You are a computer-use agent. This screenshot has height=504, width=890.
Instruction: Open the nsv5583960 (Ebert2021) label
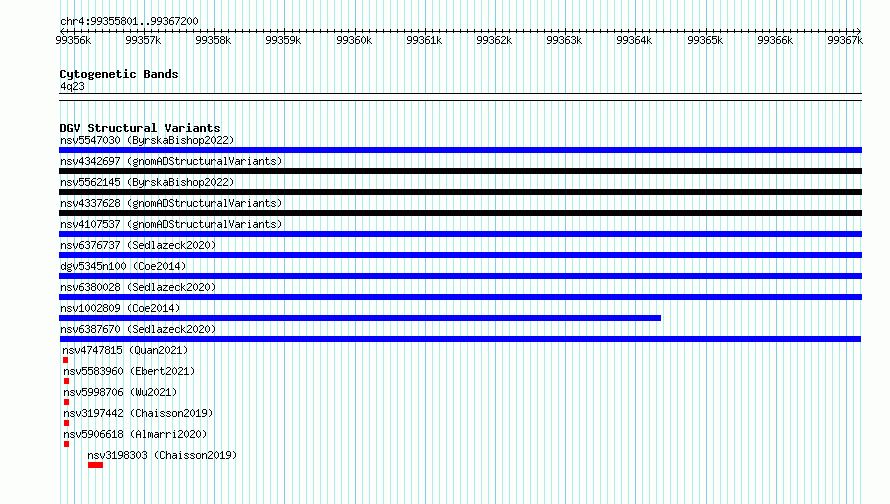(x=129, y=371)
